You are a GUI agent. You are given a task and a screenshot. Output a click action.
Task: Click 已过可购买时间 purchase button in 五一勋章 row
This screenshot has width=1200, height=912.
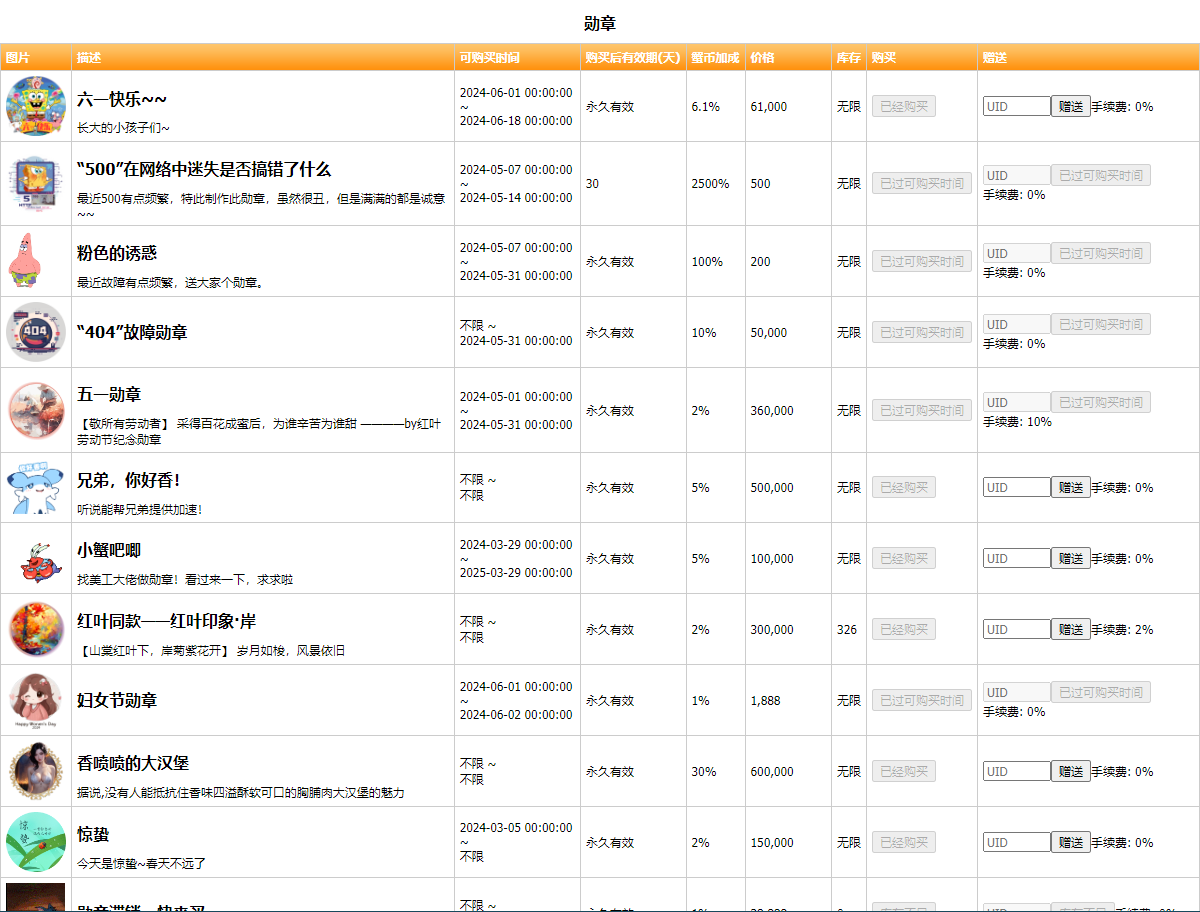922,410
